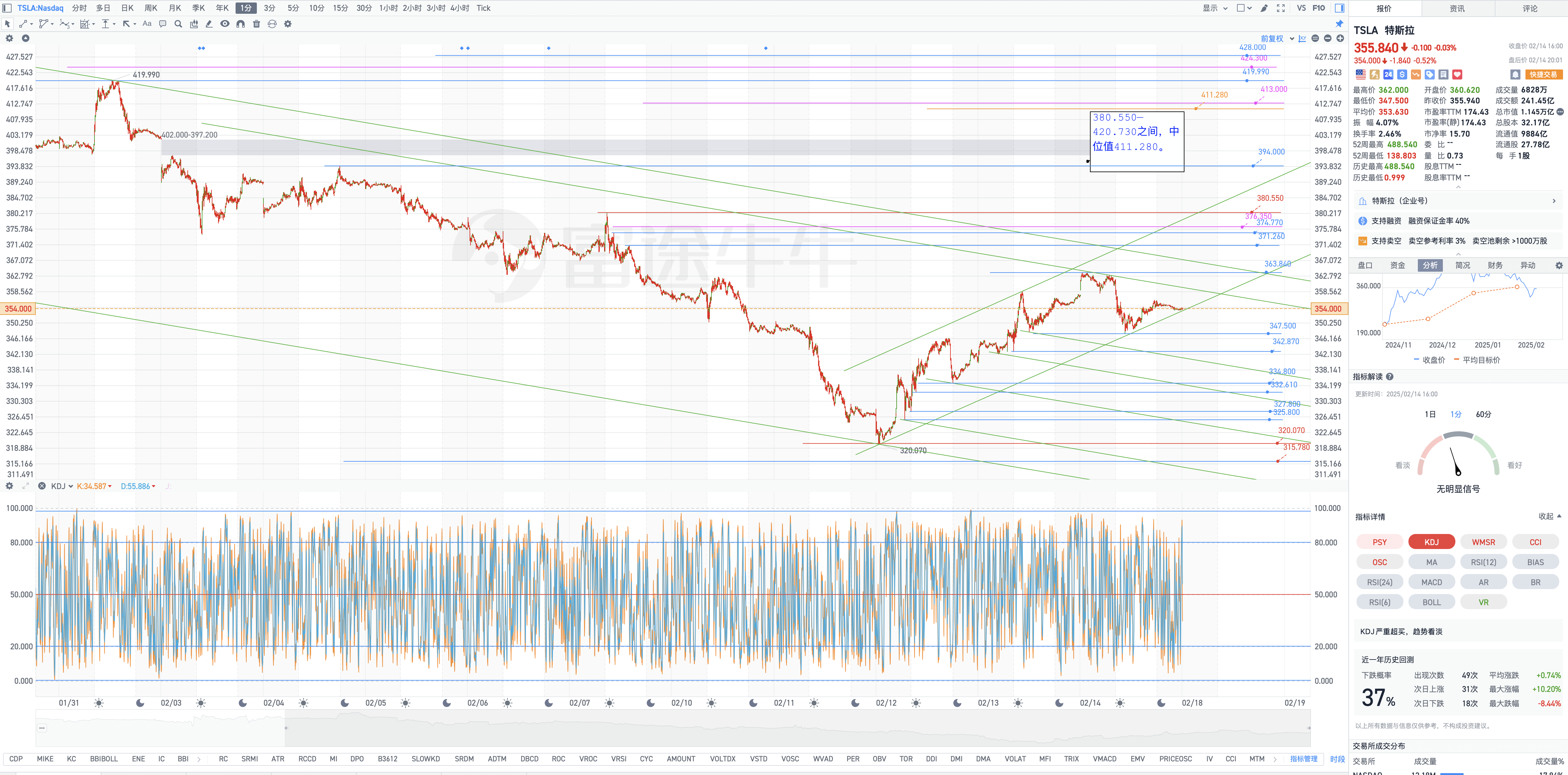
Task: Select the highlighter pen tool
Action: coord(209,24)
